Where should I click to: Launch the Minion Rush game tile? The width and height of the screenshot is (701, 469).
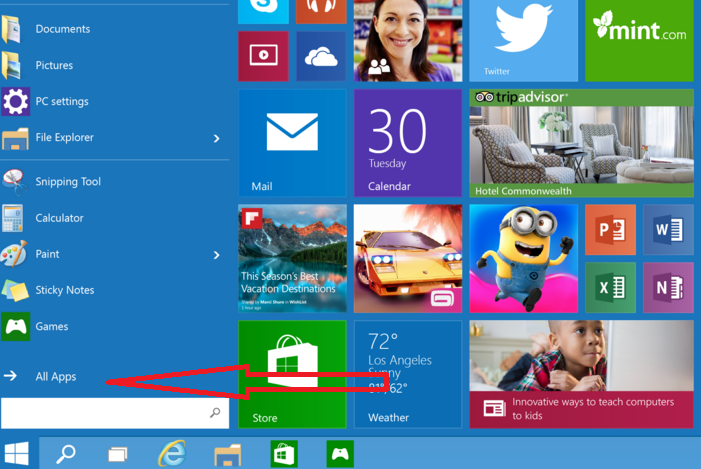pyautogui.click(x=524, y=258)
